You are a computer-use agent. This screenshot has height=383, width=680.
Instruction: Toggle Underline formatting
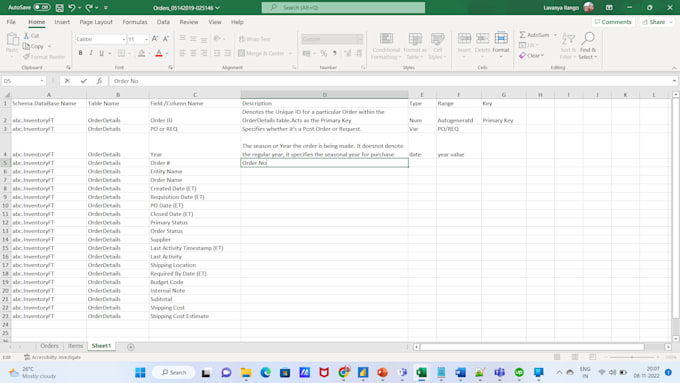tap(101, 53)
